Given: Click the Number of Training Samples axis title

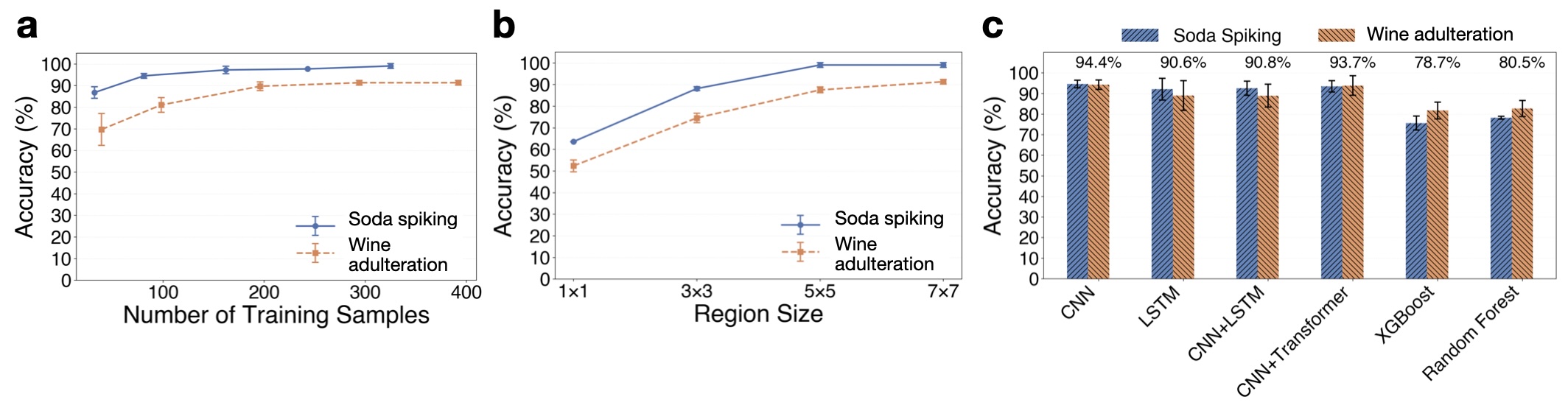Looking at the screenshot, I should 276,315.
